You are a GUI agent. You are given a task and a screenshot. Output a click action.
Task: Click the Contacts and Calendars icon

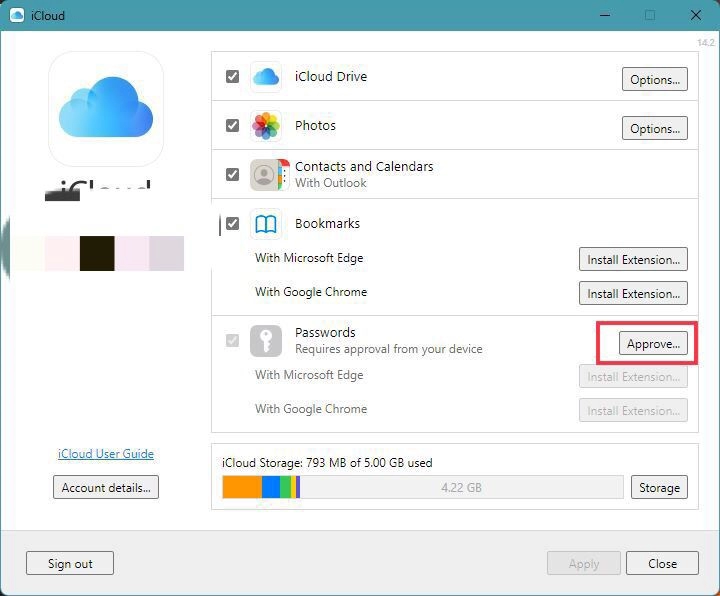tap(270, 175)
